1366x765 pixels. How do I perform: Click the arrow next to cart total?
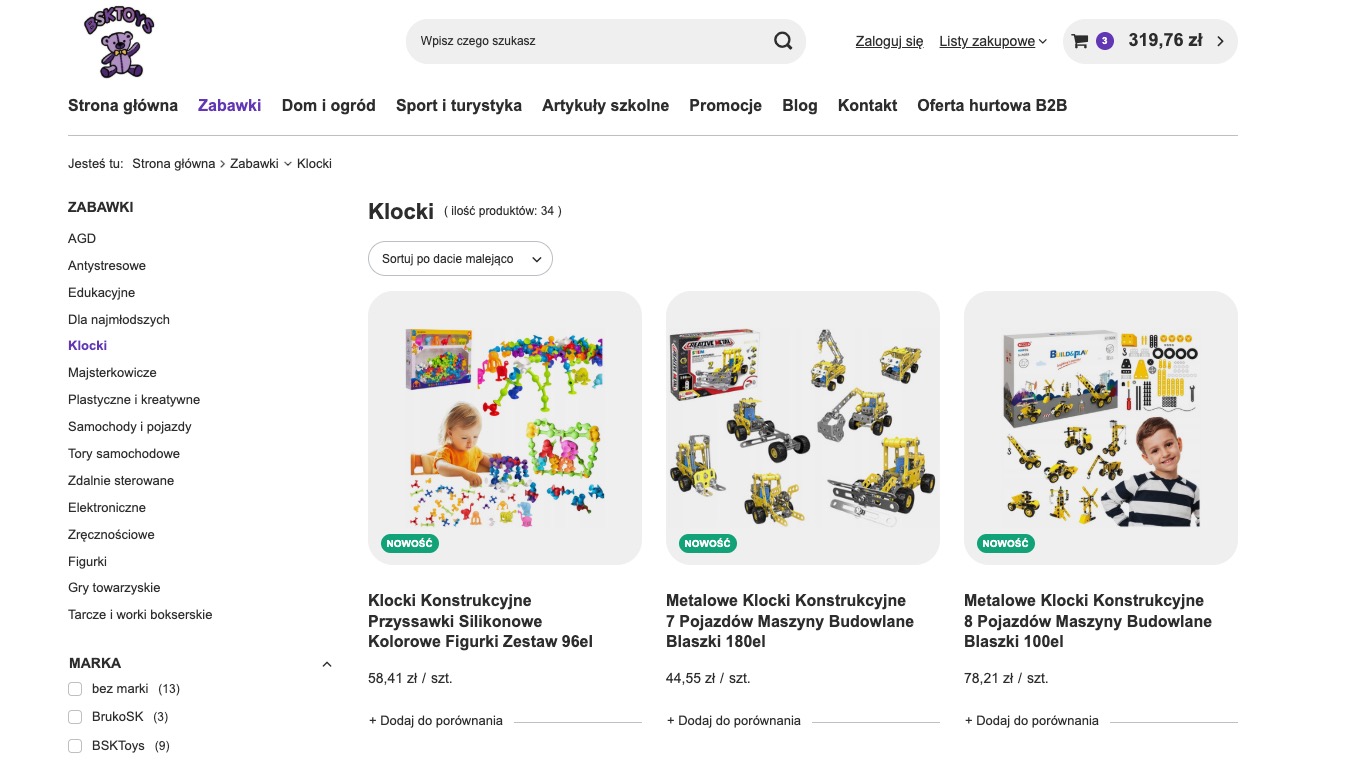tap(1220, 41)
